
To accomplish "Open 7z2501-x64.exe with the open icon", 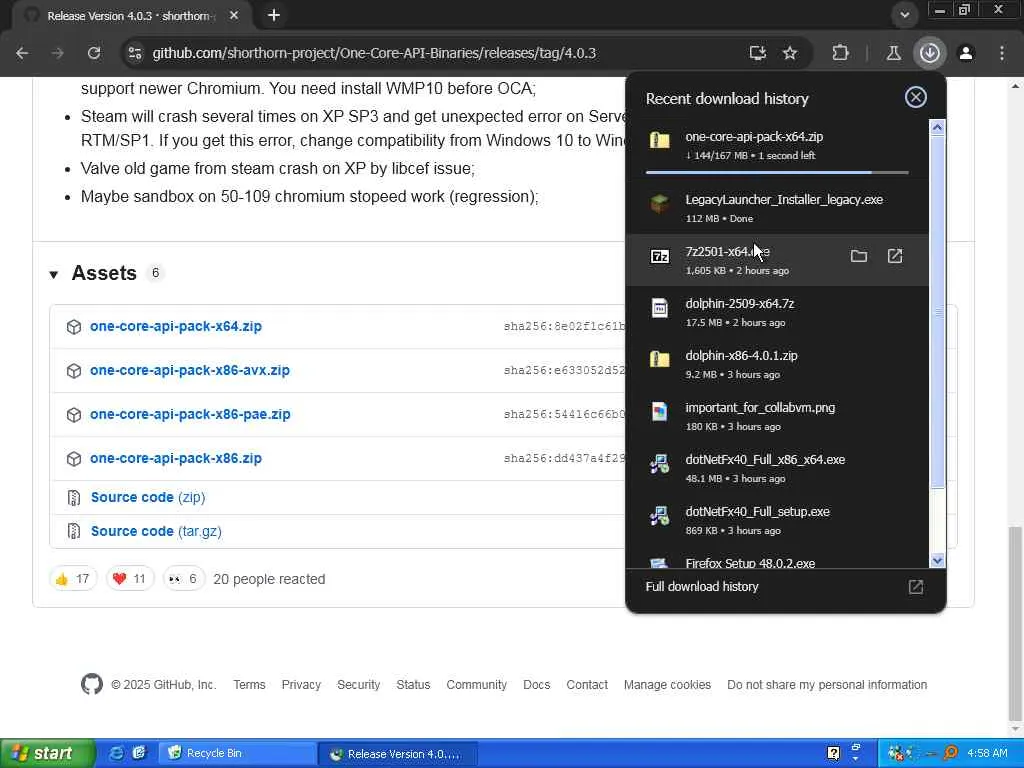I will click(x=895, y=256).
